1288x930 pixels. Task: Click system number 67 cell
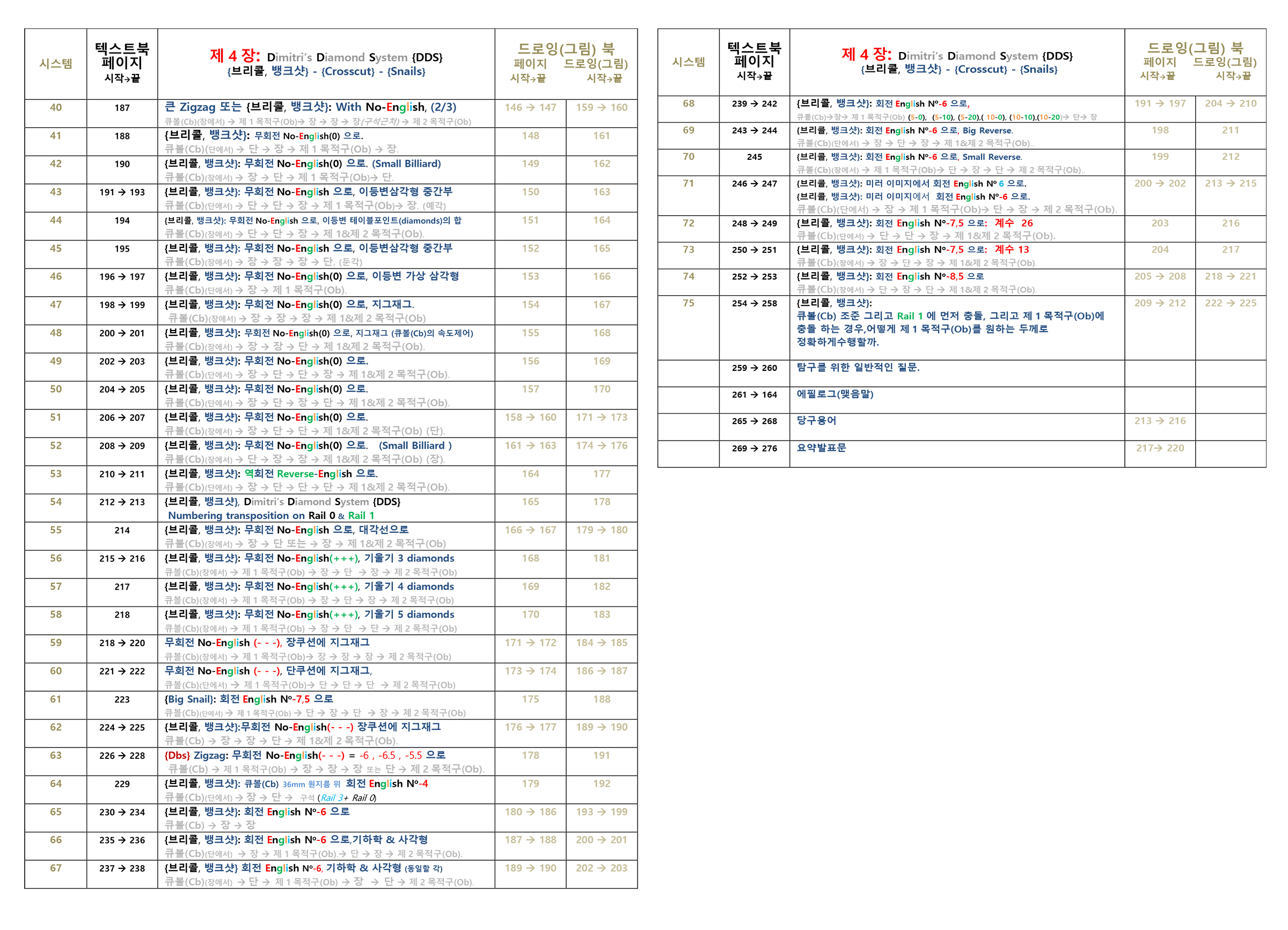click(x=56, y=868)
